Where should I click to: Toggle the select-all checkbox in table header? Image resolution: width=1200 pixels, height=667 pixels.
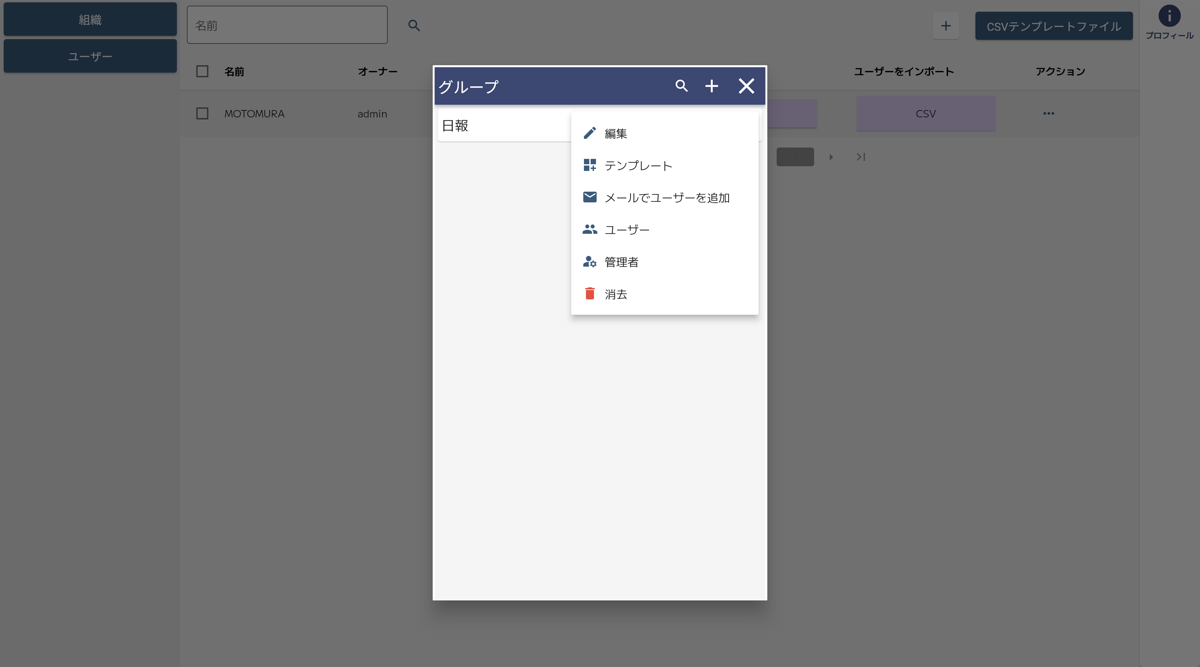click(202, 71)
